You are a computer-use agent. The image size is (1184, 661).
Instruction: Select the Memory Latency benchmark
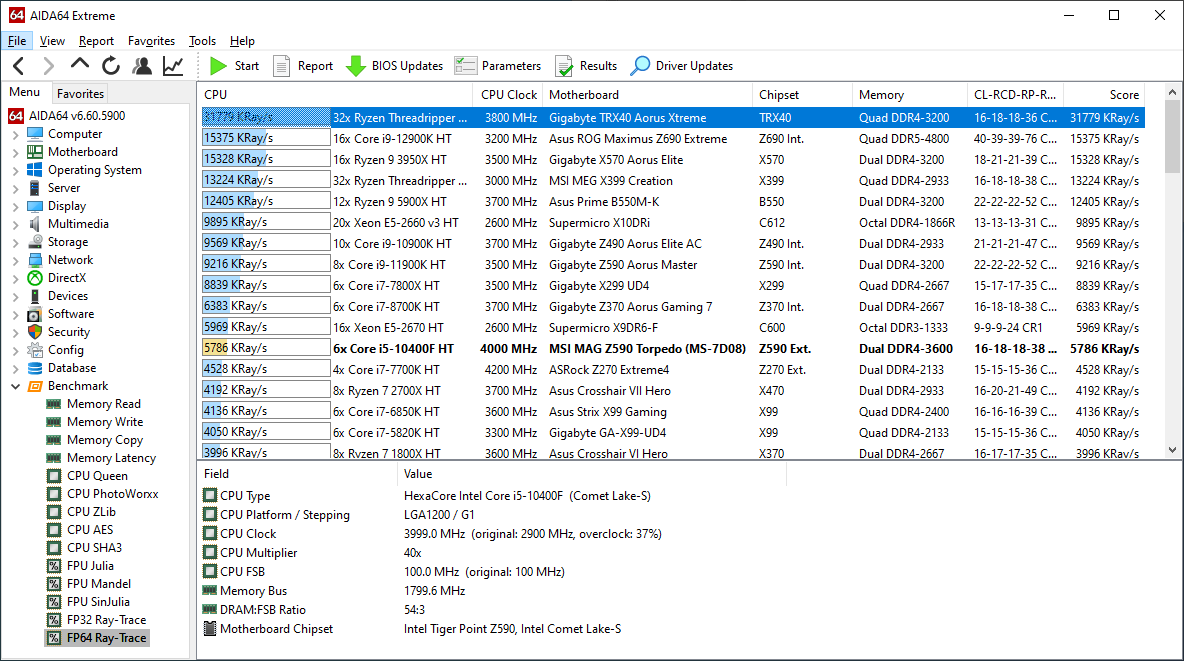pyautogui.click(x=111, y=458)
